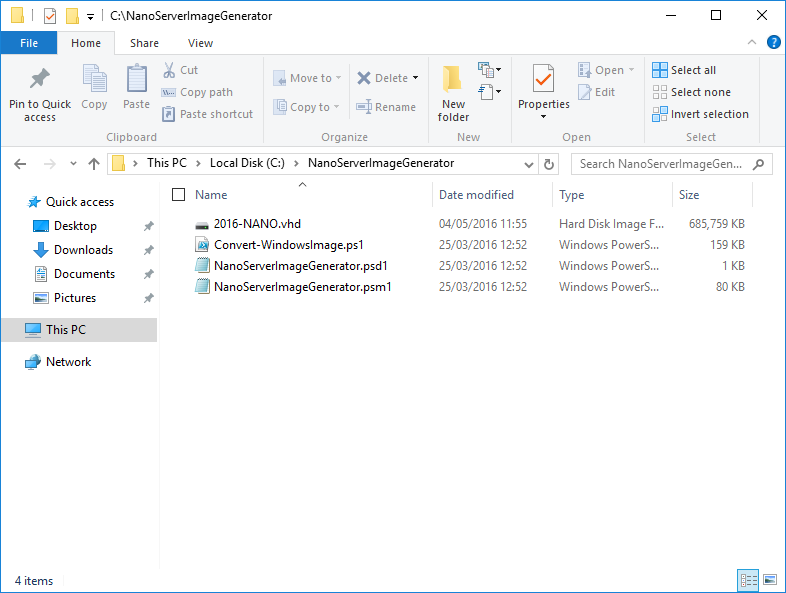
Task: Switch to Details view icon
Action: point(748,580)
